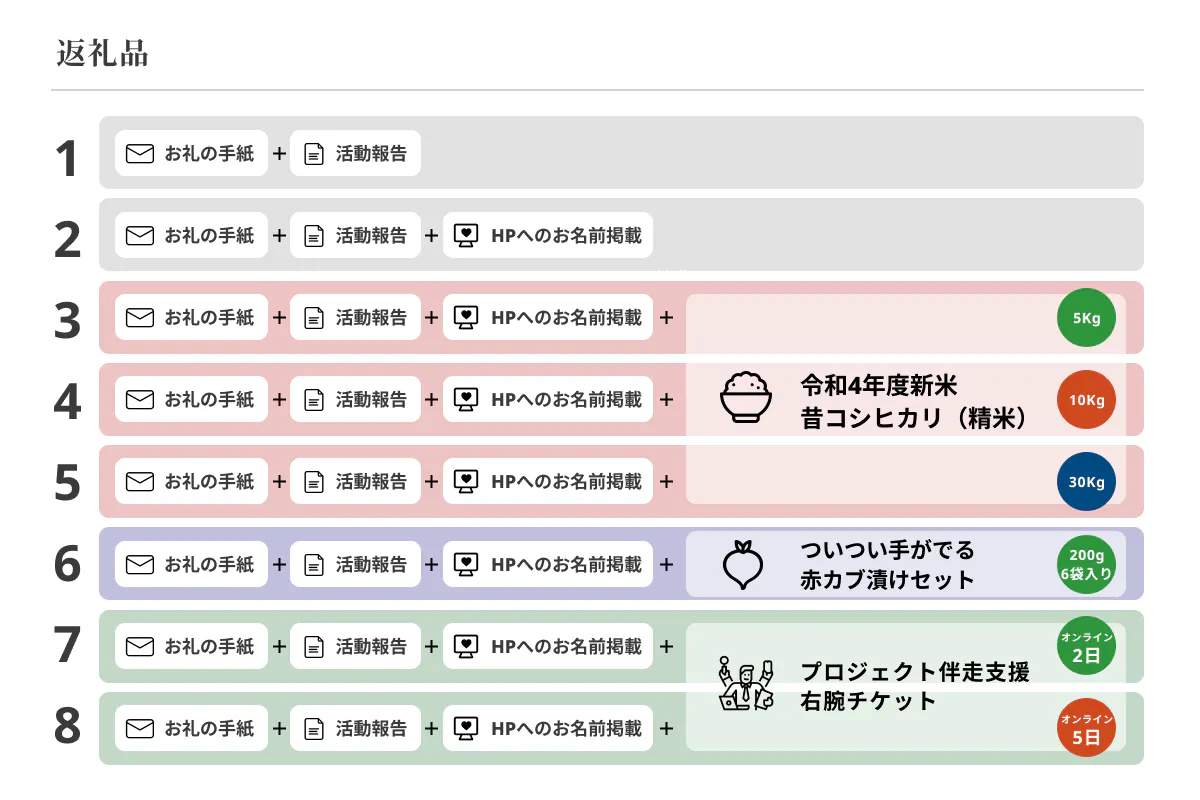The image size is (1200, 800).
Task: Click the envelope icon in row 1
Action: pyautogui.click(x=140, y=154)
